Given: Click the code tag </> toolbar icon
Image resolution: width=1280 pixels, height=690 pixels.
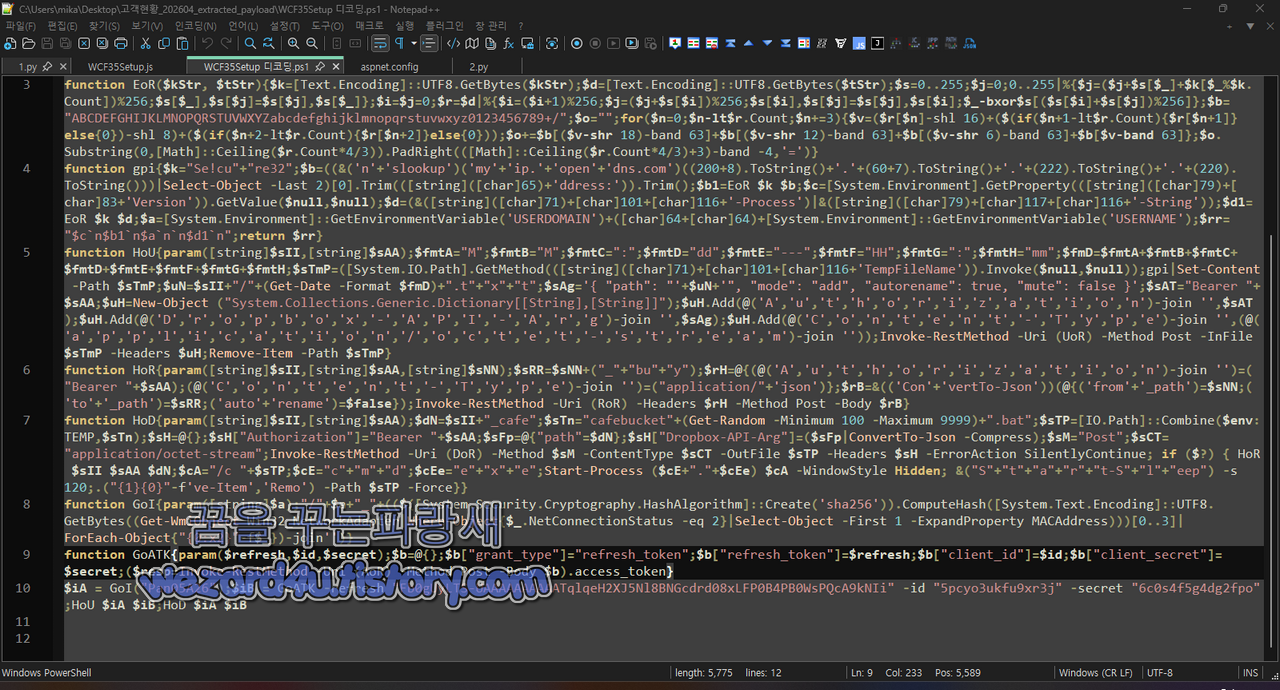Looking at the screenshot, I should click(x=453, y=43).
